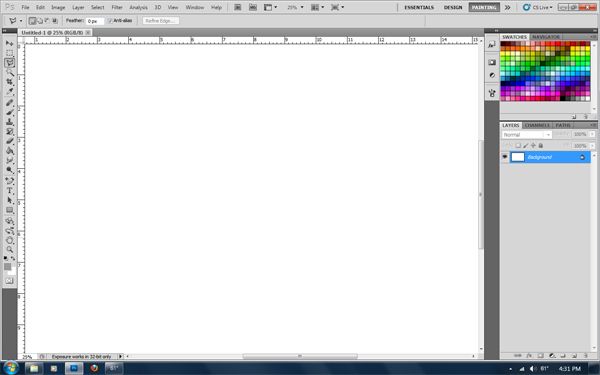600x375 pixels.
Task: Select the Quick Selection tool
Action: [10, 72]
